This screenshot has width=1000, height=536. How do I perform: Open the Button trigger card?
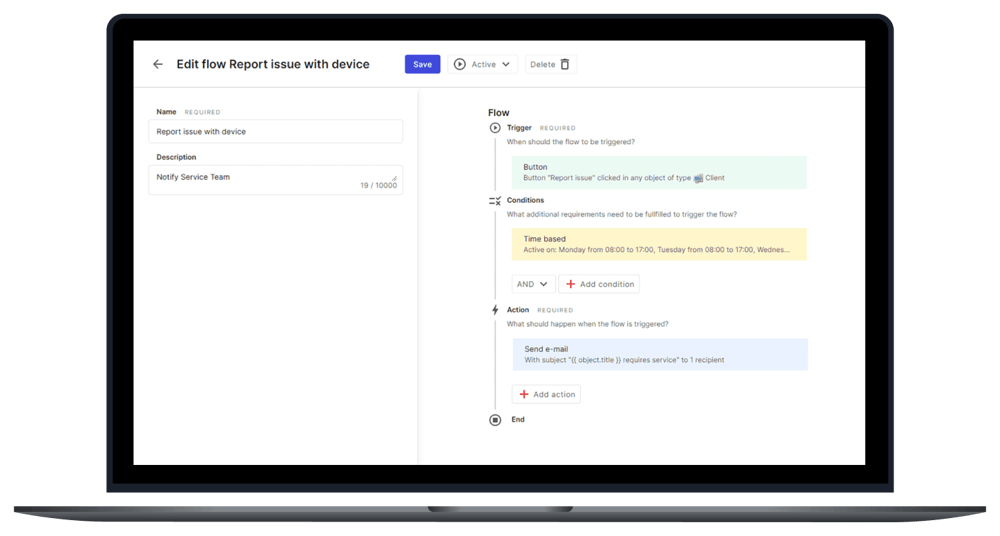pyautogui.click(x=659, y=172)
